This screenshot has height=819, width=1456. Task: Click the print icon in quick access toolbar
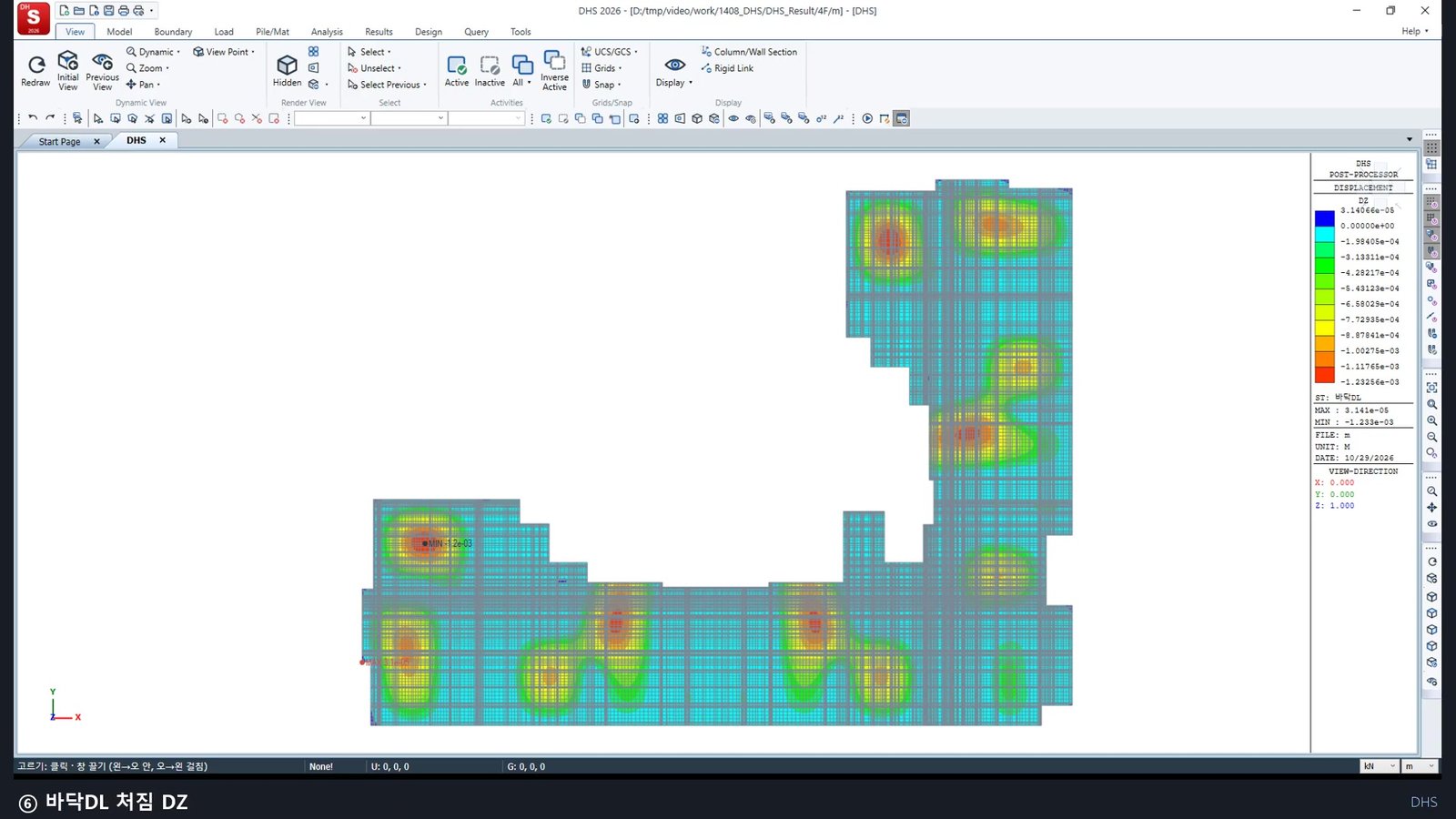[x=124, y=11]
